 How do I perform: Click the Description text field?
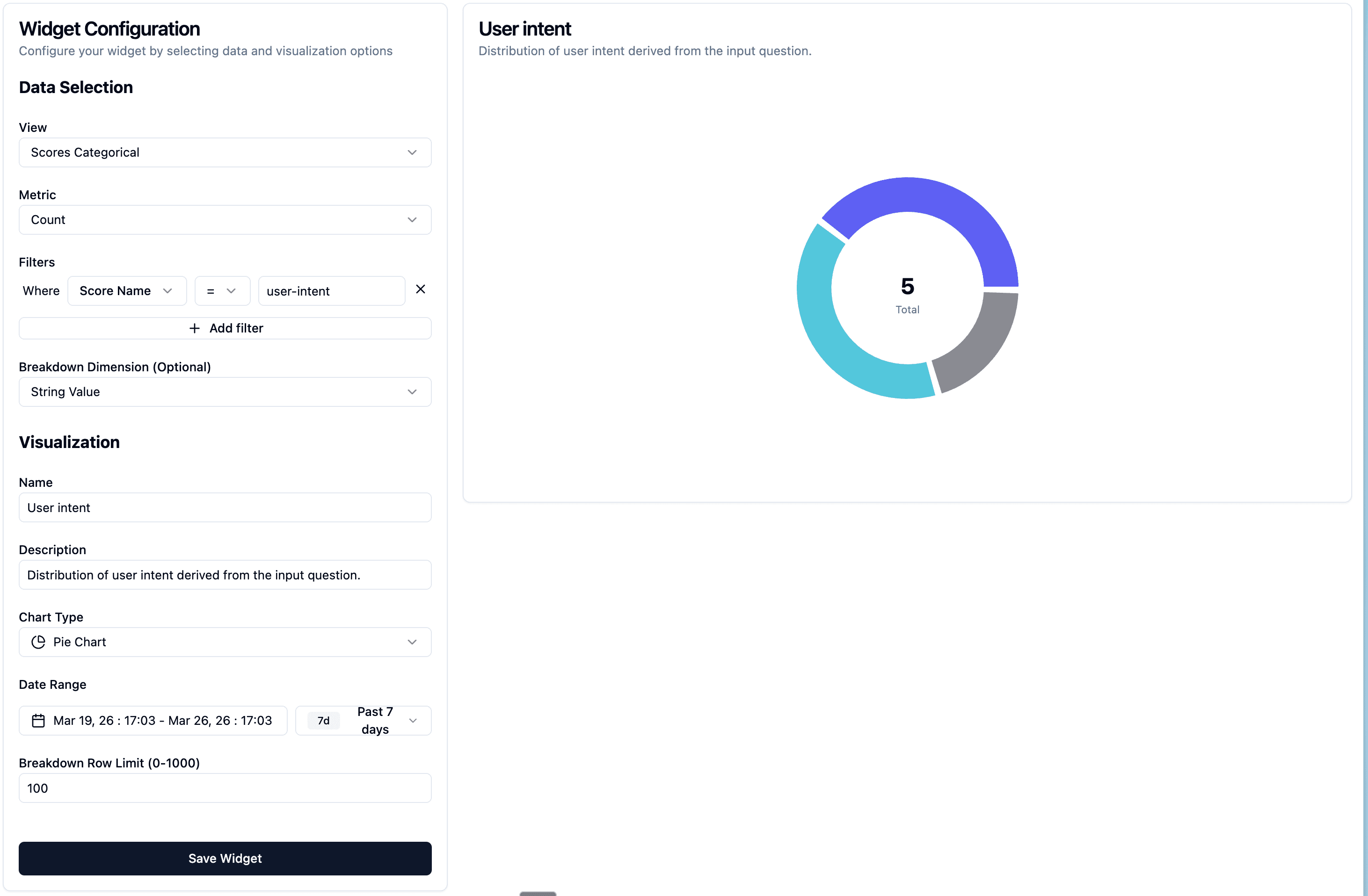pos(225,574)
